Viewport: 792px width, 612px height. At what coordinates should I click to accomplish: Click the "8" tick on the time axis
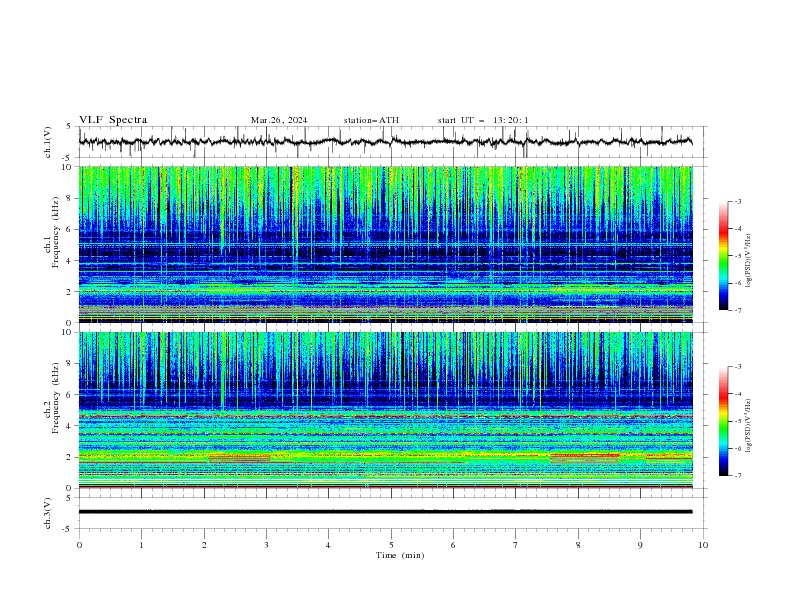pos(578,545)
